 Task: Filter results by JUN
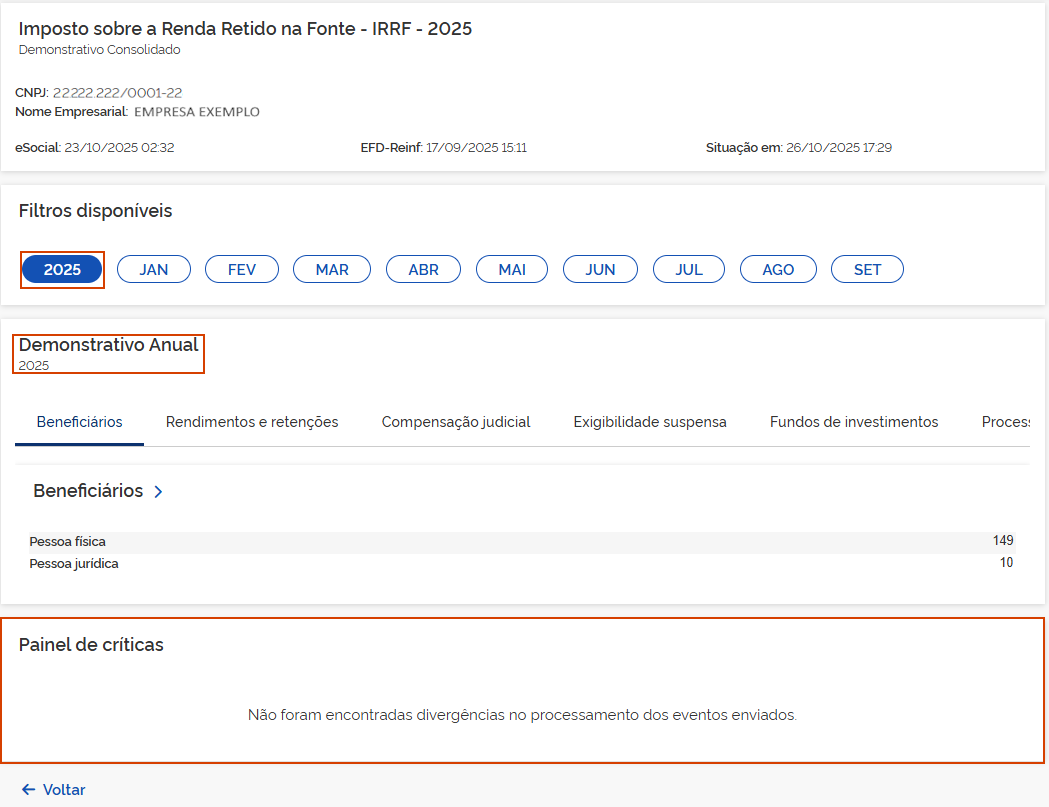600,270
